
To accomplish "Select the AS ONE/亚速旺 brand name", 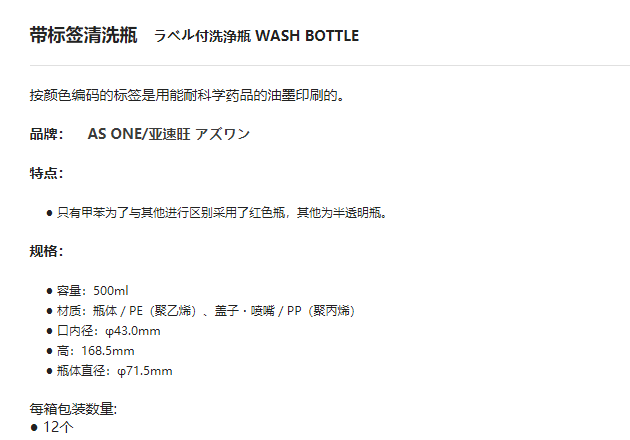I will pyautogui.click(x=139, y=134).
